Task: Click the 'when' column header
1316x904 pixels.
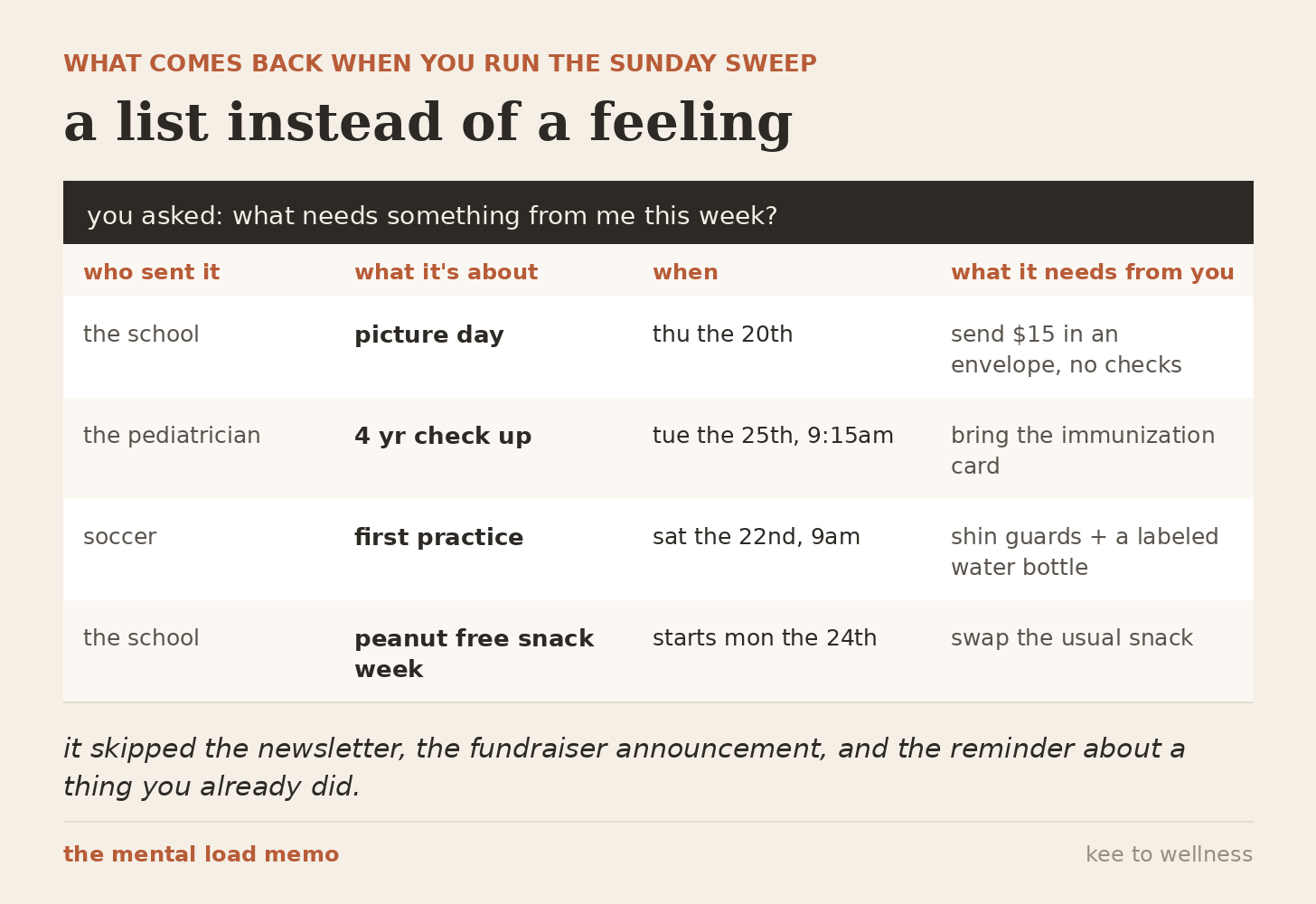Action: [x=685, y=272]
